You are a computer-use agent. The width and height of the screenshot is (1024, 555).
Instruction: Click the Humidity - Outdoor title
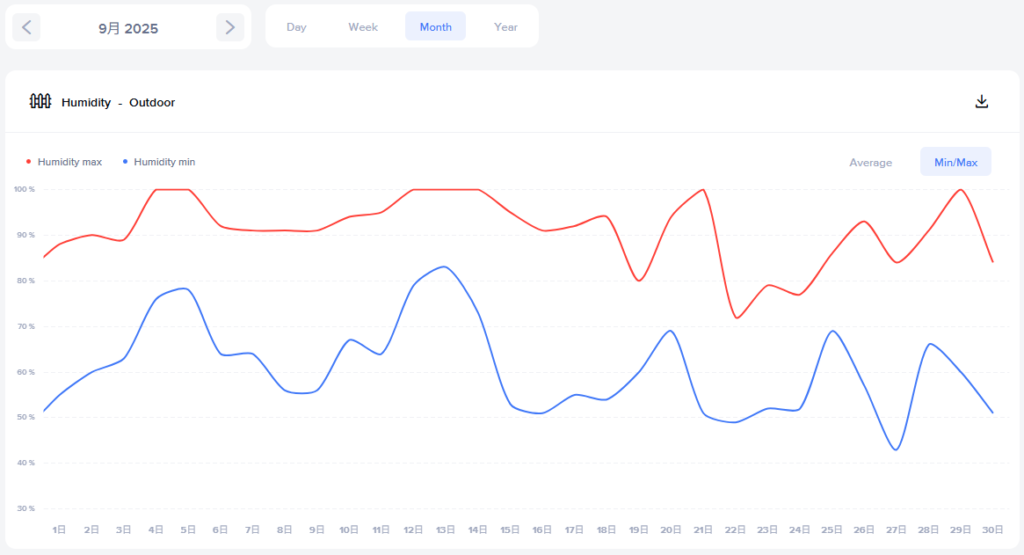point(118,102)
